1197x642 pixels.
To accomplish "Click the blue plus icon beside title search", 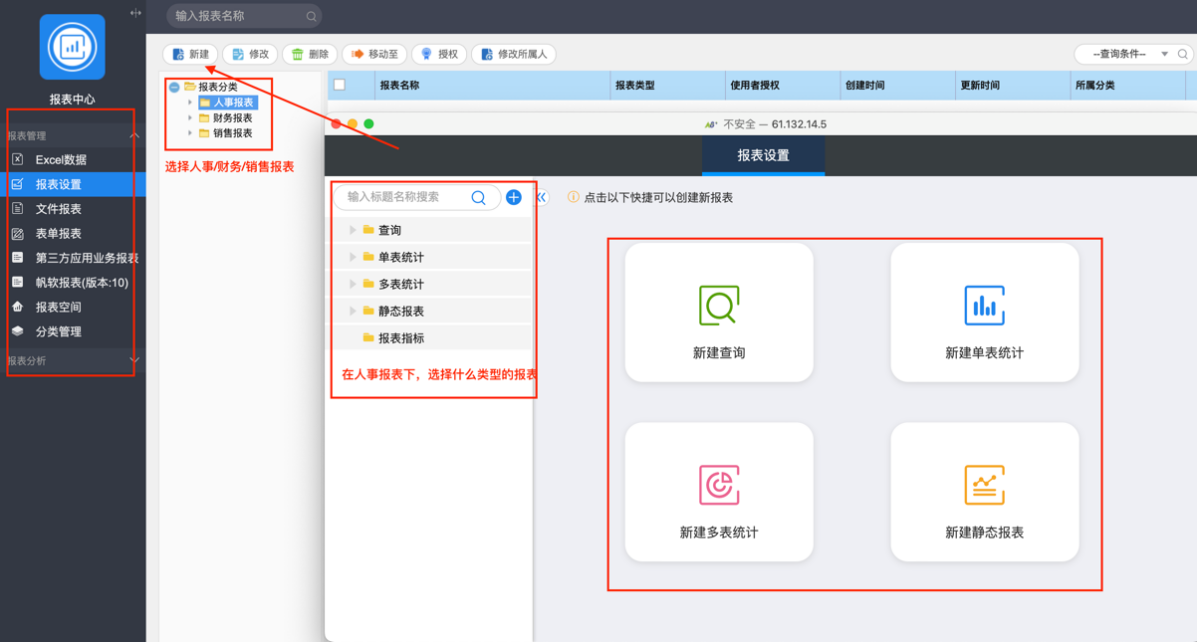I will 514,198.
